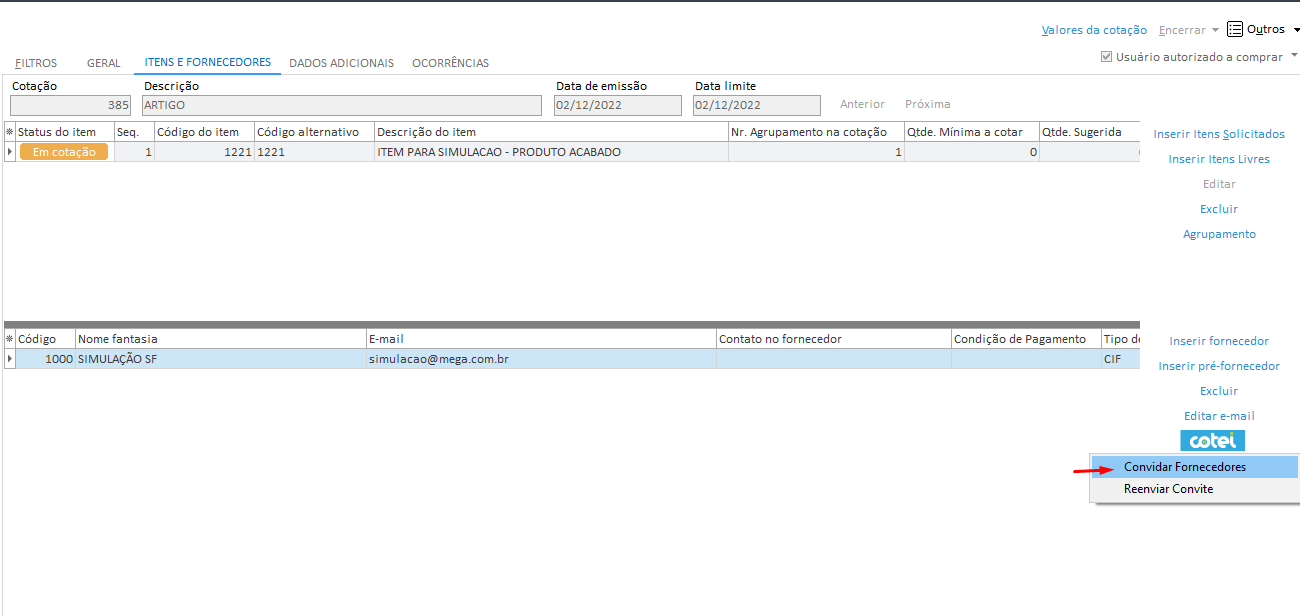Switch to the GERAL tab
This screenshot has height=616, width=1300.
pos(103,63)
